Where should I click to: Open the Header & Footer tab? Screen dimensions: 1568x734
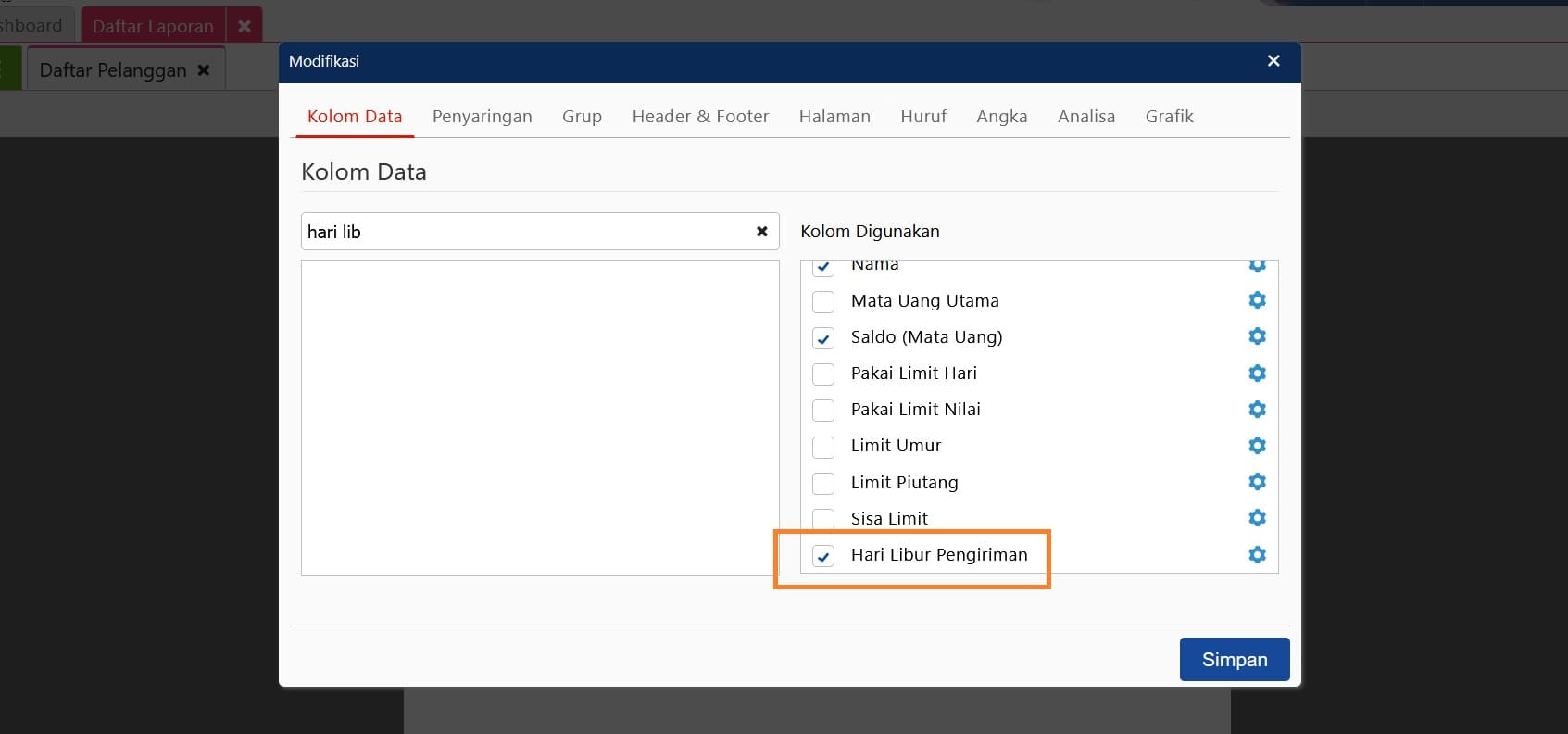pos(700,117)
